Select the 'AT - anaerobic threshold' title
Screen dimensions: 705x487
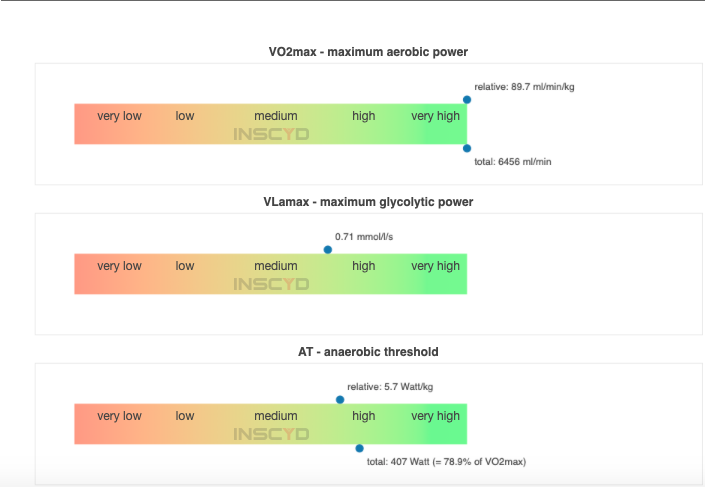[368, 352]
